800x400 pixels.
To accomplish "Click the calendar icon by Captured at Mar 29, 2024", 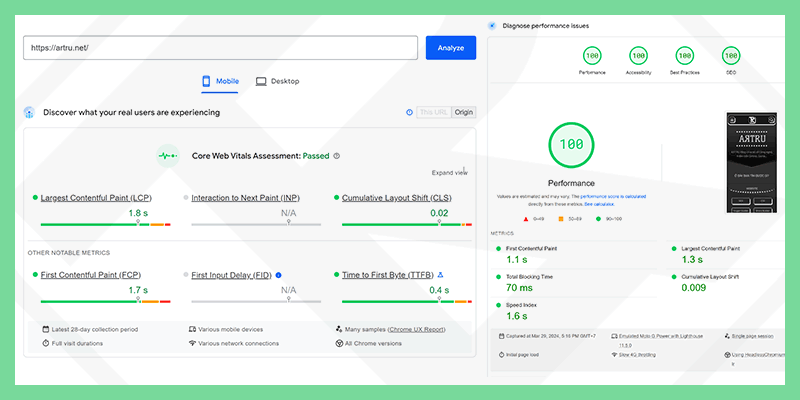I will (501, 336).
